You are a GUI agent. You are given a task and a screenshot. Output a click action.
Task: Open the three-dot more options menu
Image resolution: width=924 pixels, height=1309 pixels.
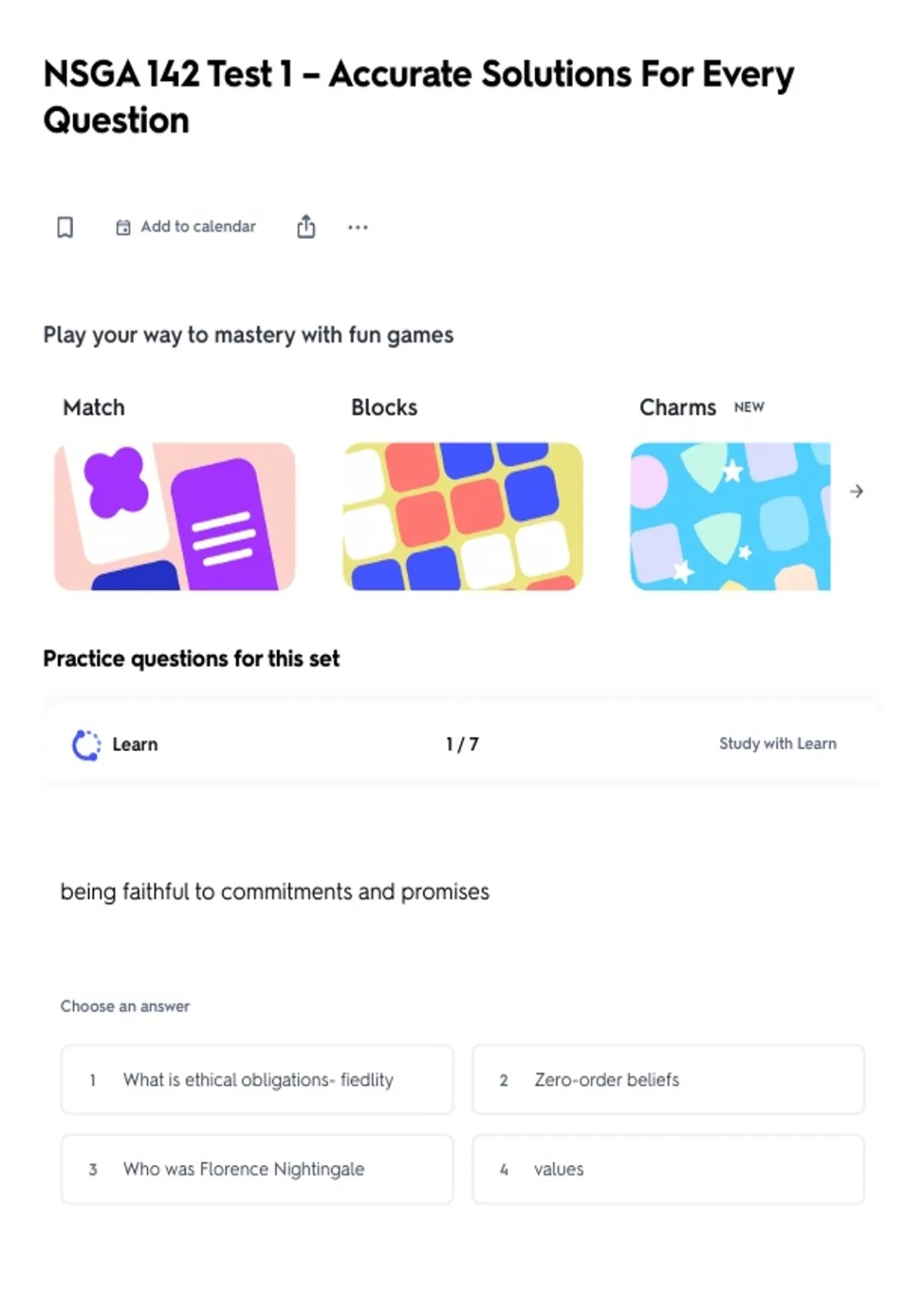pyautogui.click(x=358, y=227)
